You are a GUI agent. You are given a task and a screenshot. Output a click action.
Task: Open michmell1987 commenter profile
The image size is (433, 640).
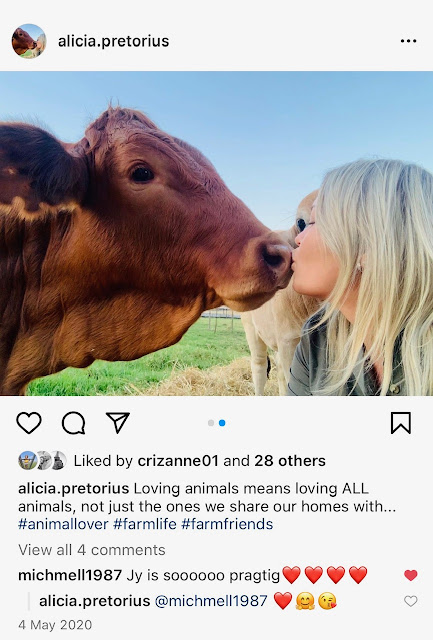(x=70, y=575)
